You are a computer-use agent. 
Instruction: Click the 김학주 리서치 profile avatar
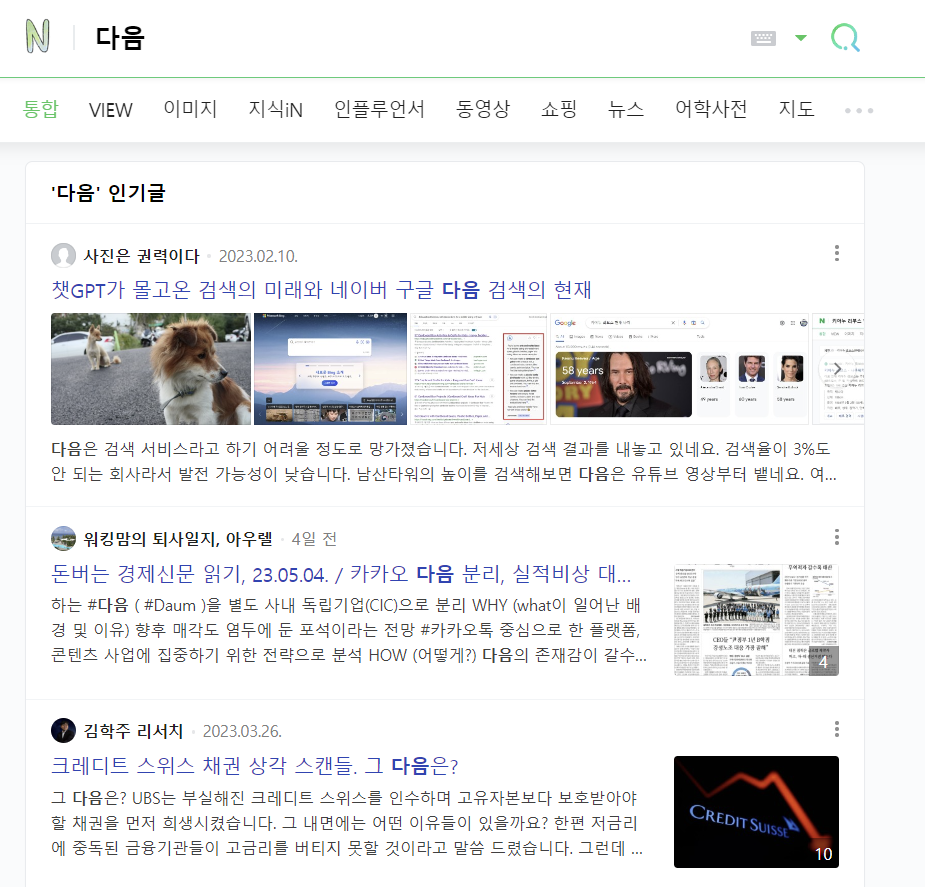click(x=63, y=731)
